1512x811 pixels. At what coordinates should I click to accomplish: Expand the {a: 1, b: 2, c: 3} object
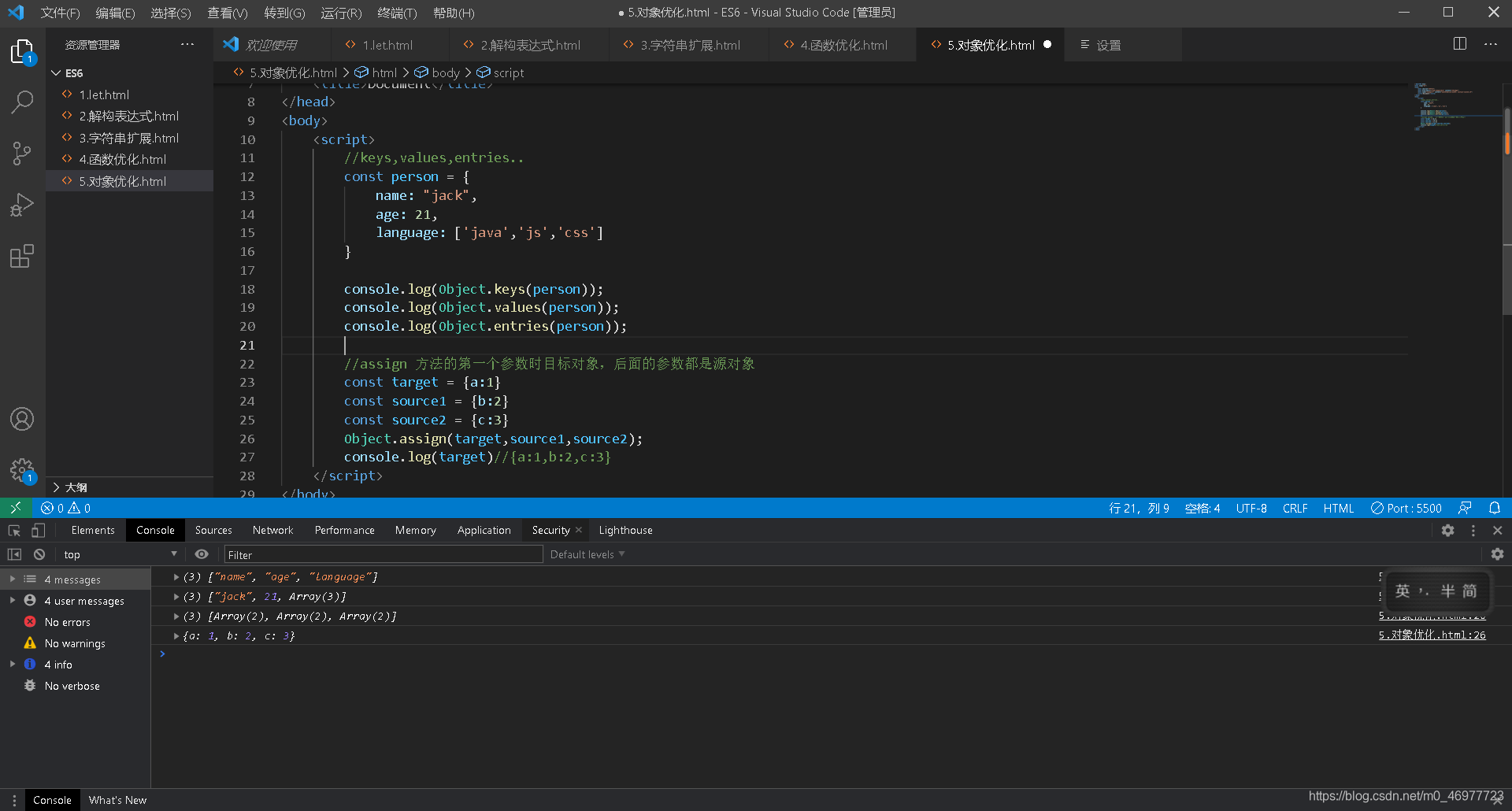point(176,635)
